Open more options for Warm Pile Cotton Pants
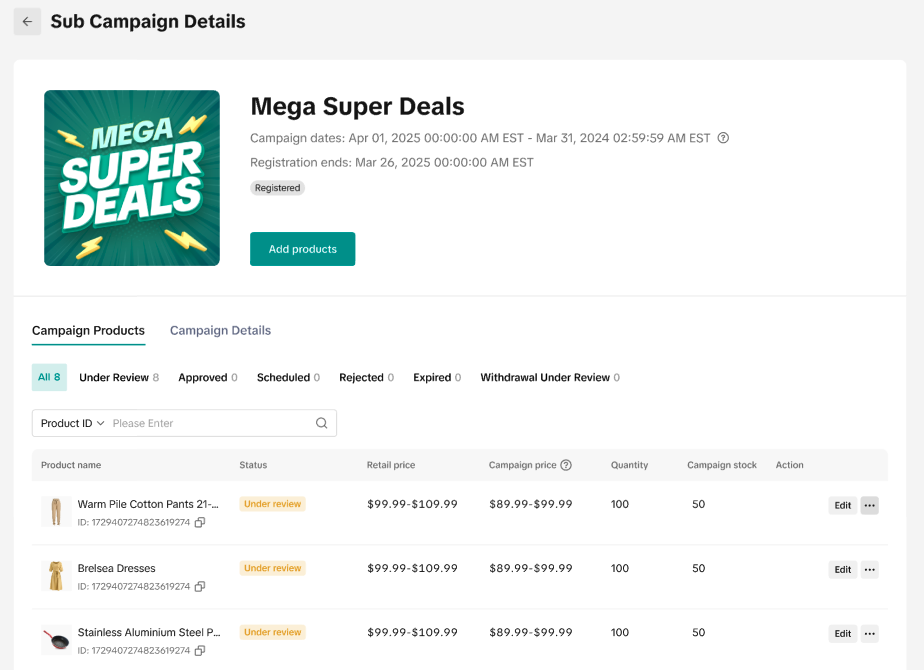The image size is (924, 670). pos(869,505)
